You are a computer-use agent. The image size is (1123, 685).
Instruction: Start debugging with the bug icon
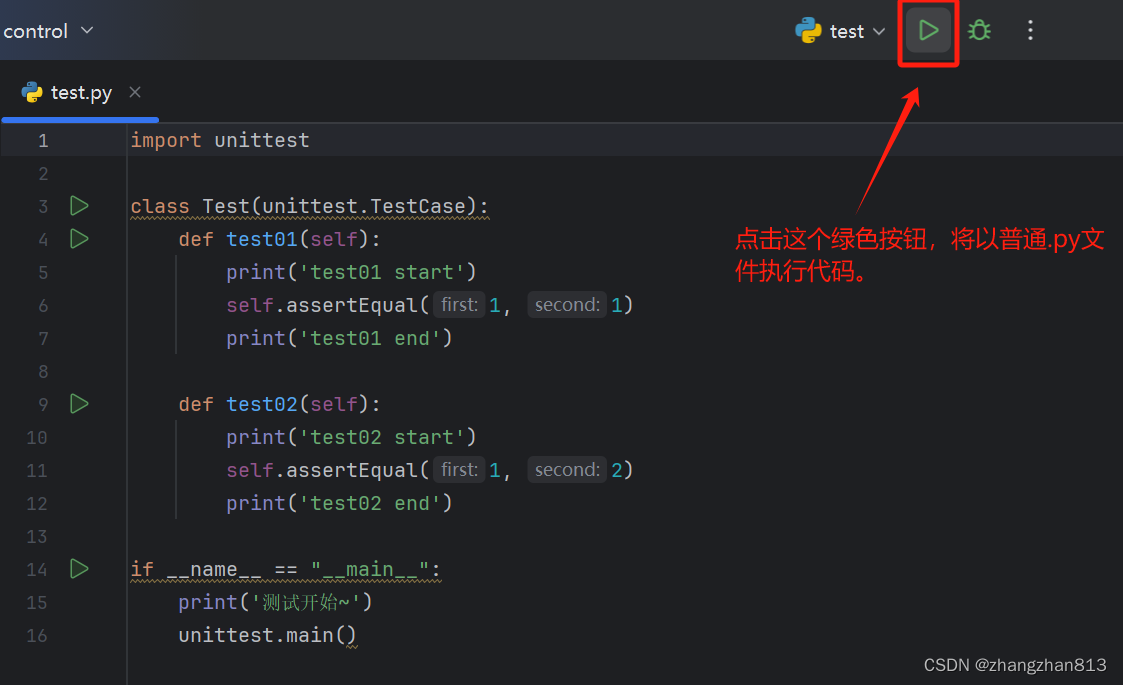coord(979,31)
